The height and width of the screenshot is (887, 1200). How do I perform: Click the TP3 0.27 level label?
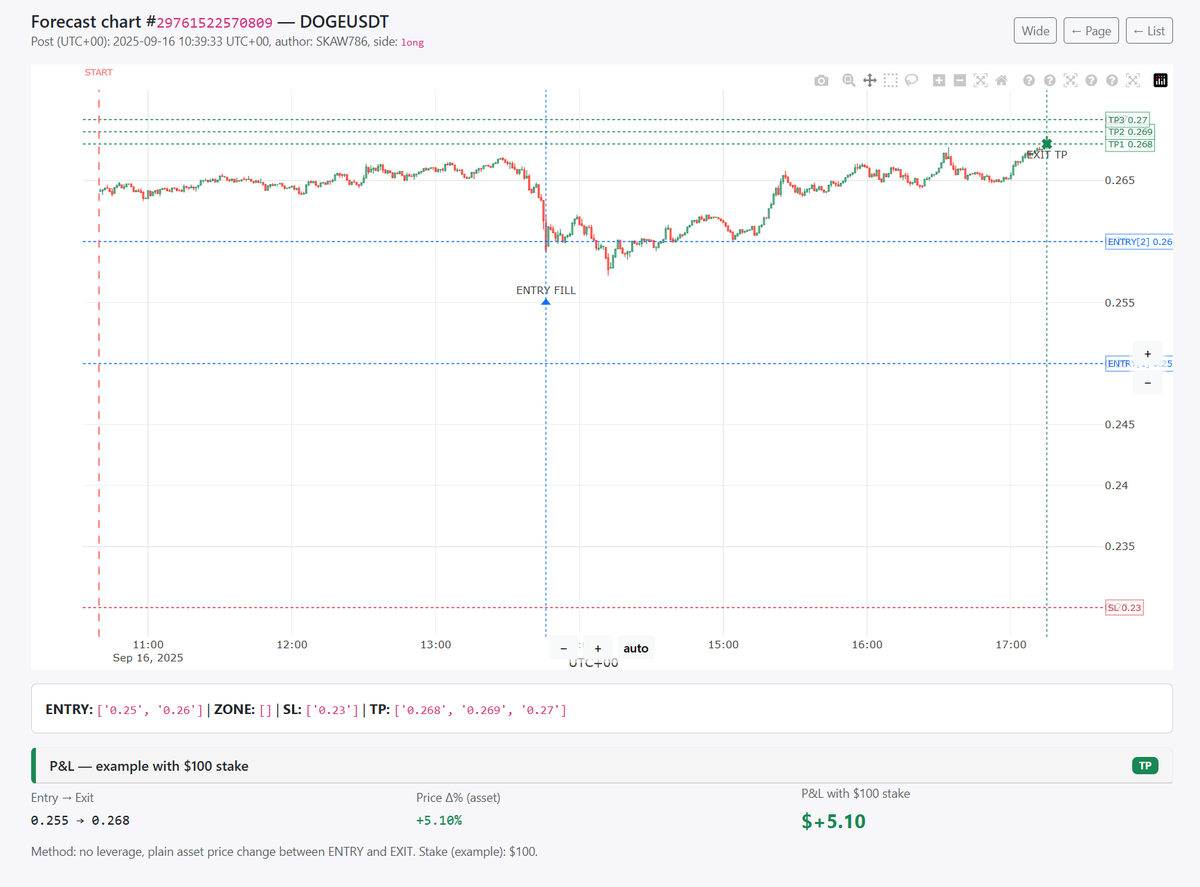pyautogui.click(x=1128, y=119)
